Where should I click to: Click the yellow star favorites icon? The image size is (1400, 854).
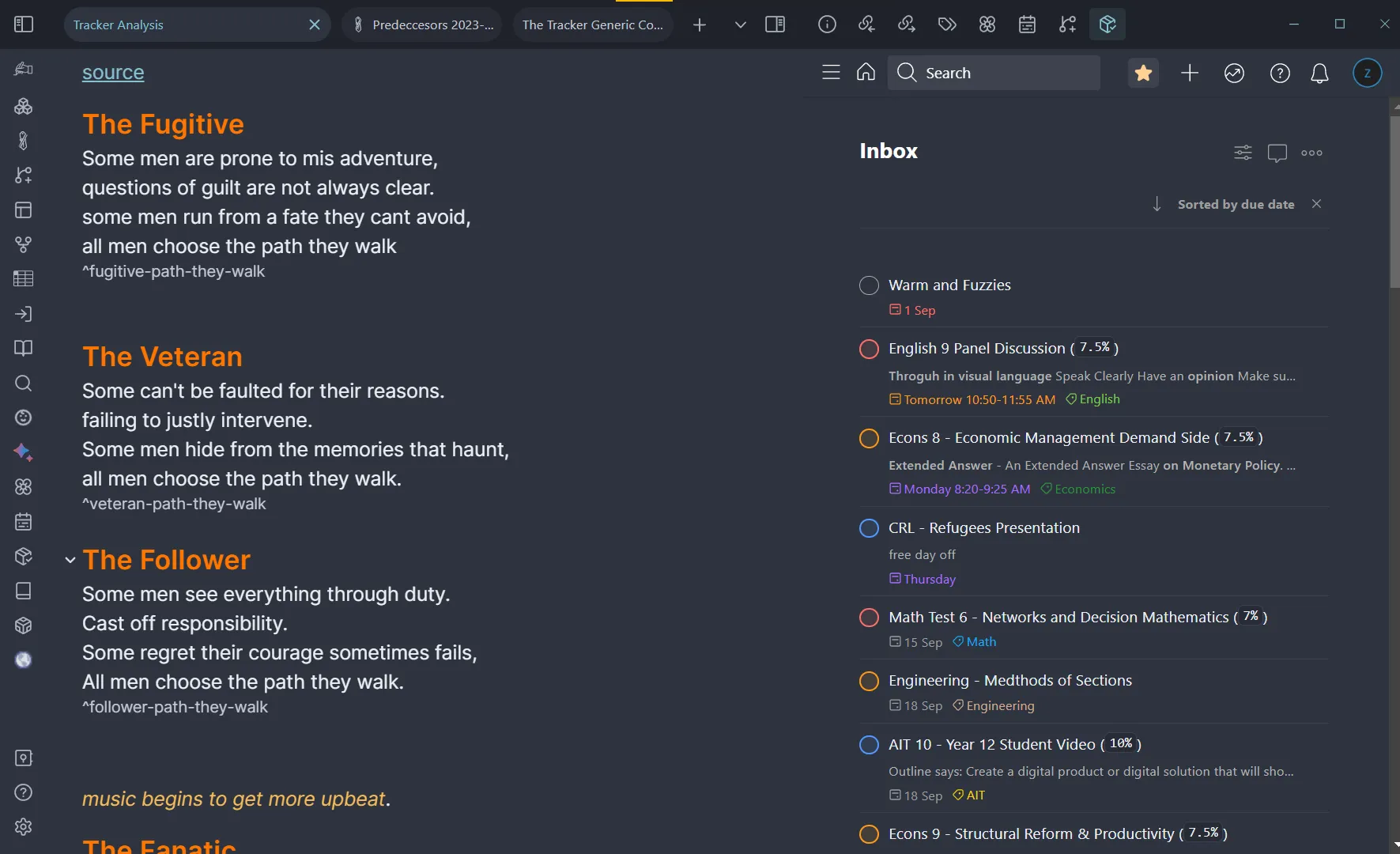click(1143, 73)
